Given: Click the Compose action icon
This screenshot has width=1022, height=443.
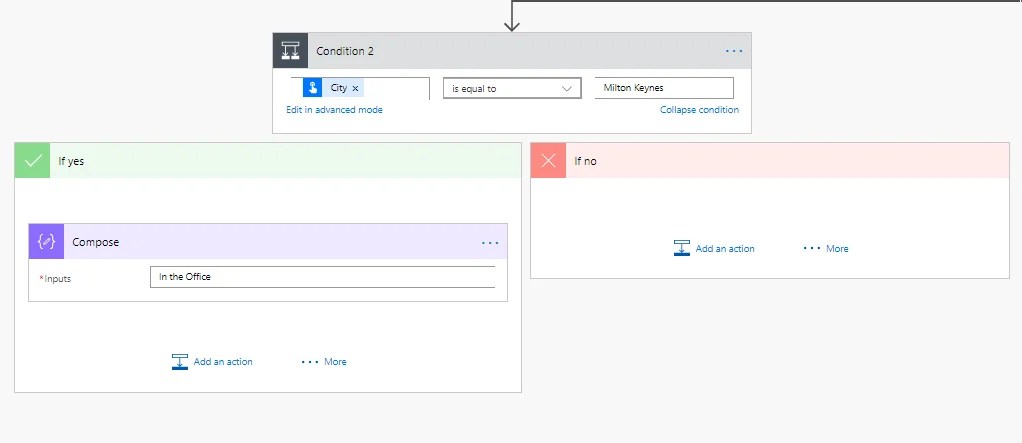Looking at the screenshot, I should click(46, 242).
